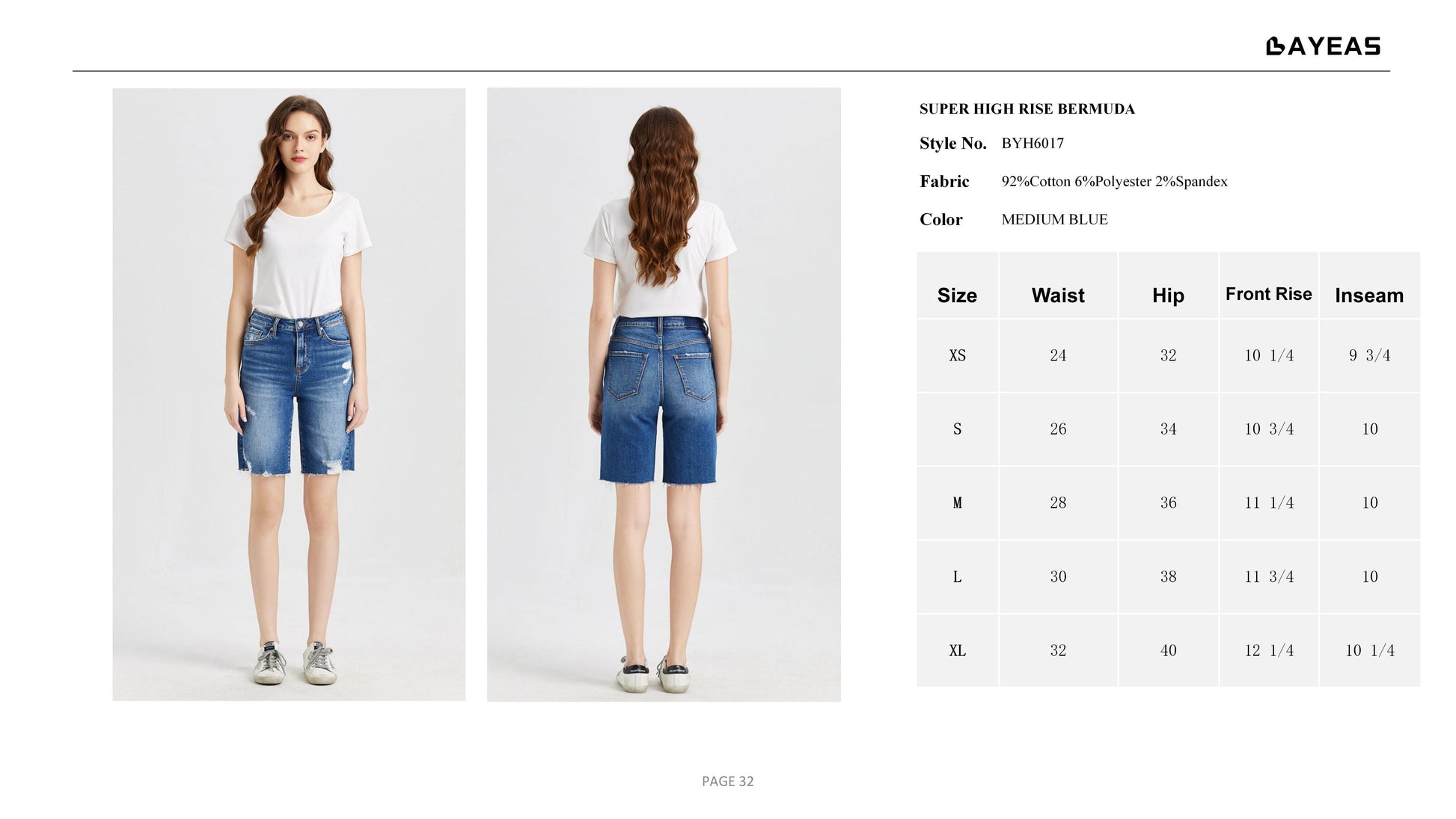Click front rise 11 1/4 in M row
The width and height of the screenshot is (1456, 819).
point(1268,503)
